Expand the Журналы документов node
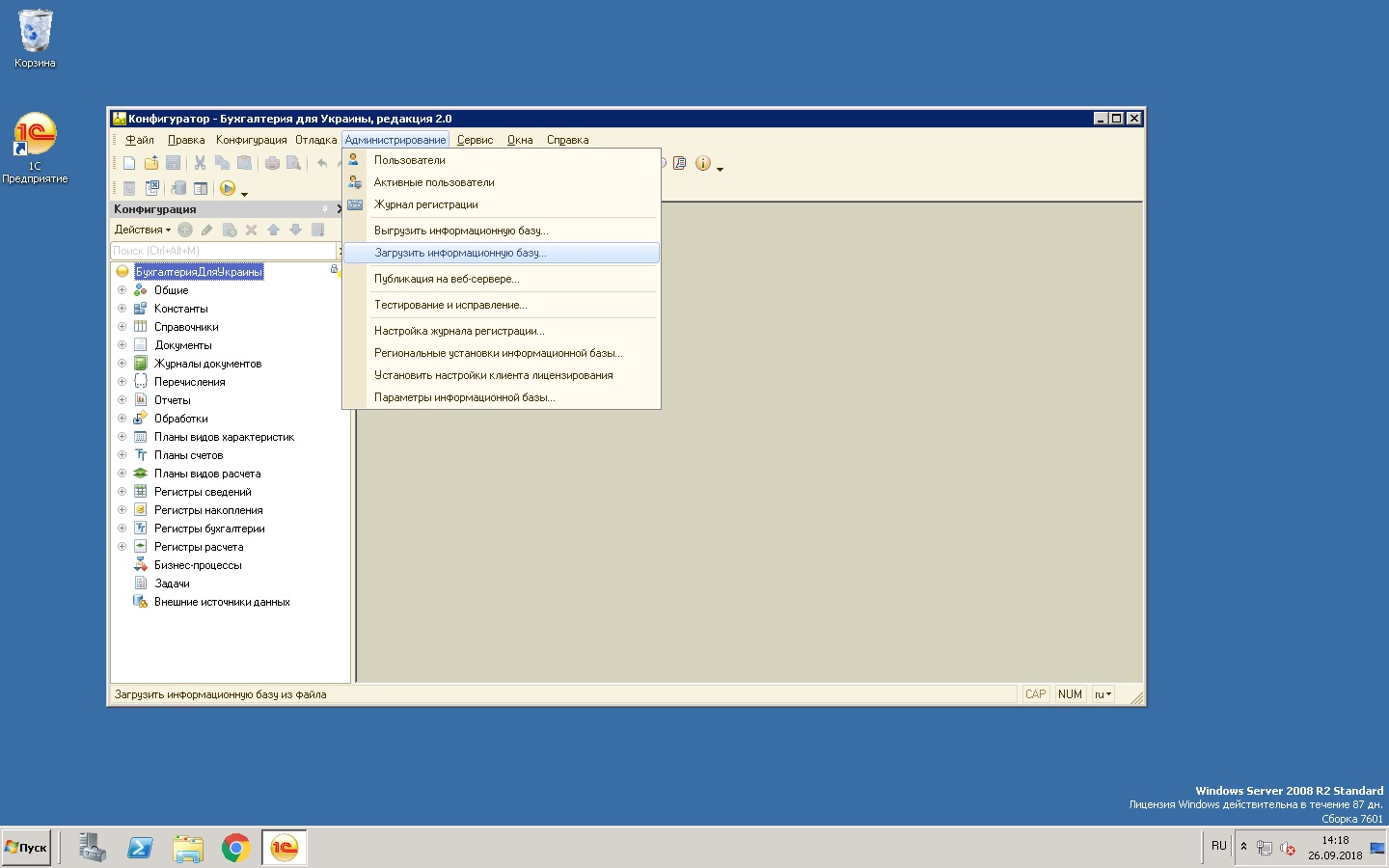 click(123, 364)
